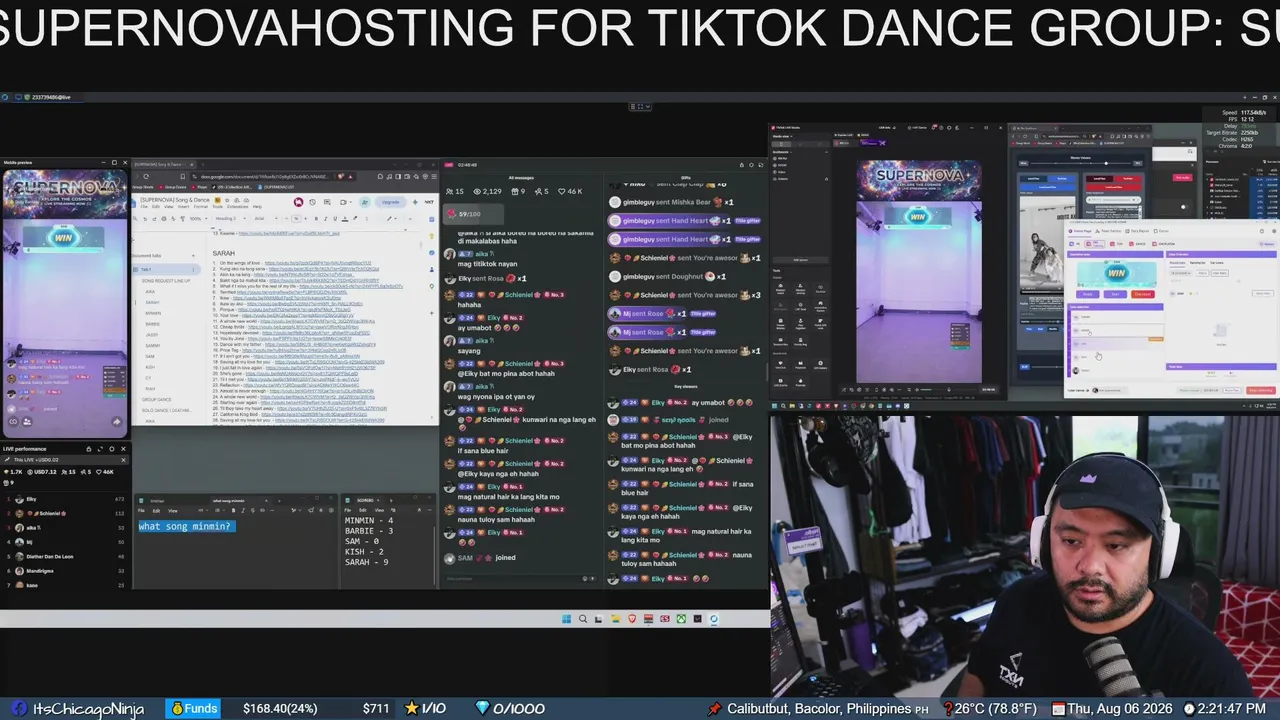This screenshot has width=1280, height=720.
Task: Open the 'On the wings of love' YouTube link
Action: 318,263
